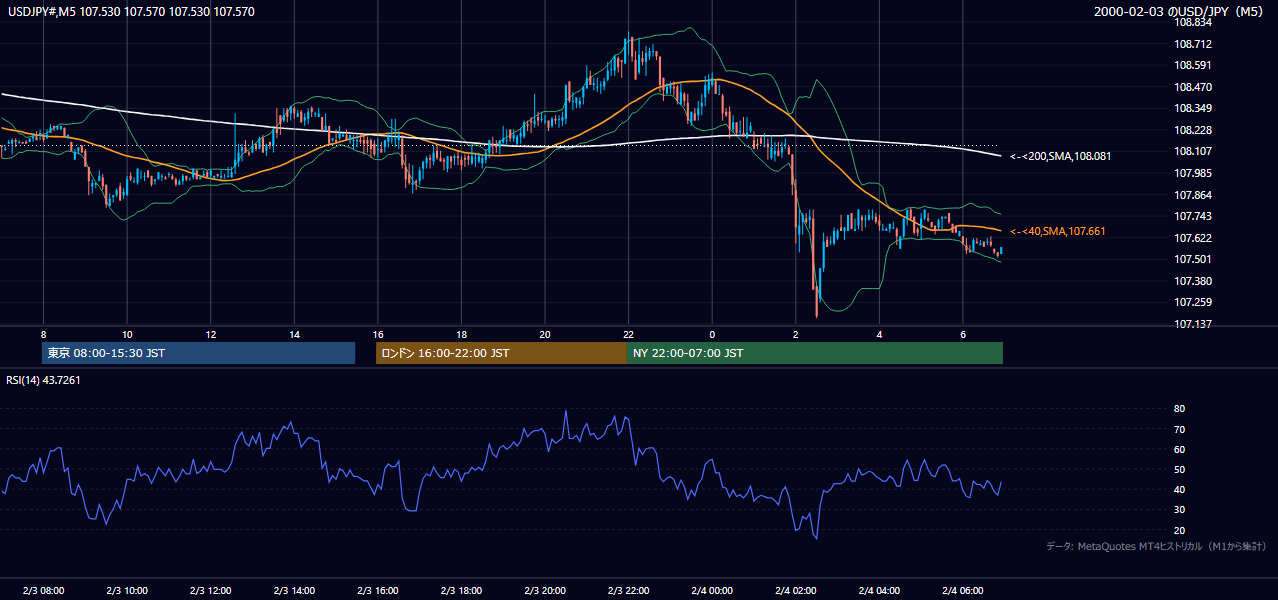Click price axis value 108.228
Screen dimensions: 1278x600
1193,130
